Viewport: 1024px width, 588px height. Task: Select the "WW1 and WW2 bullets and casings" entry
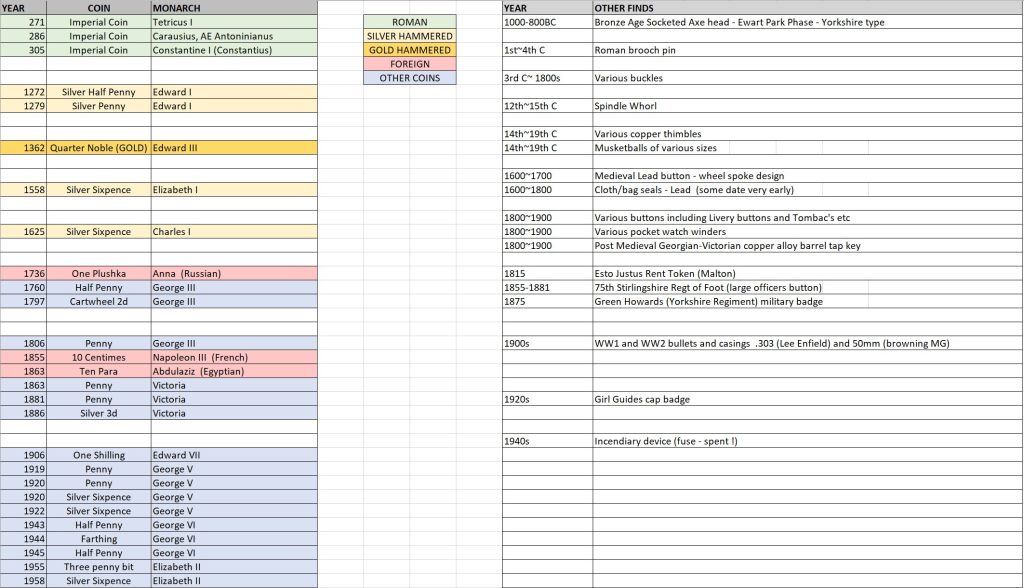click(808, 343)
